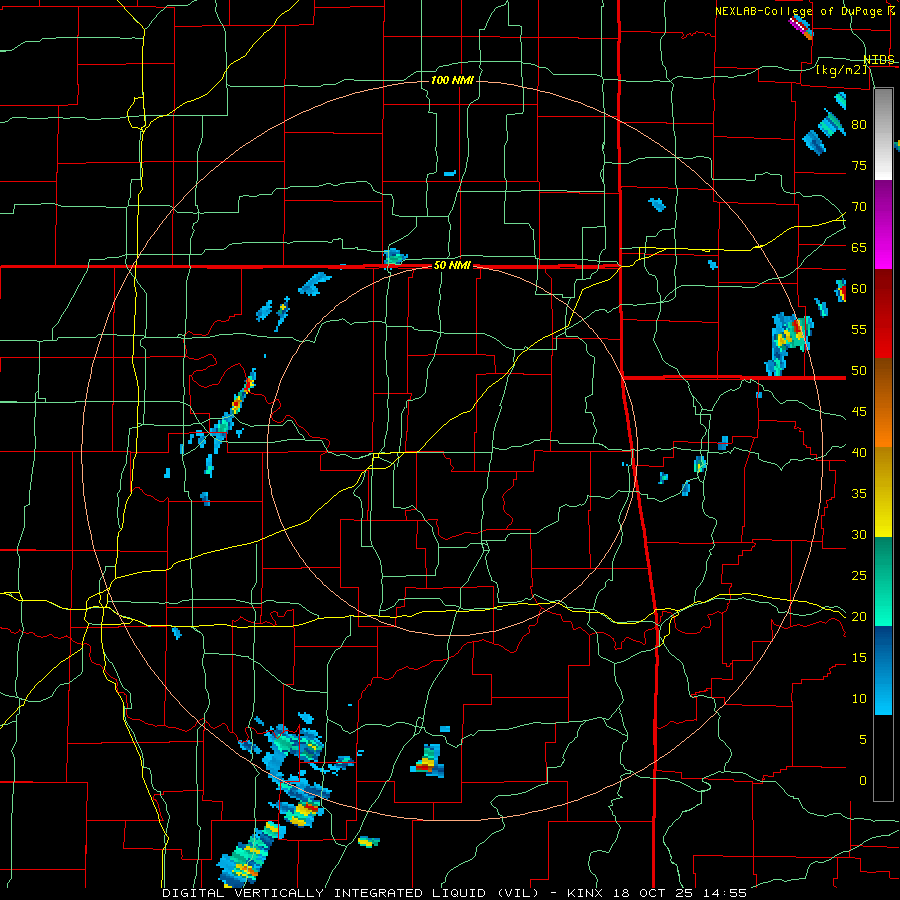Click the scale value 80
Viewport: 900px width, 900px height.
click(859, 125)
